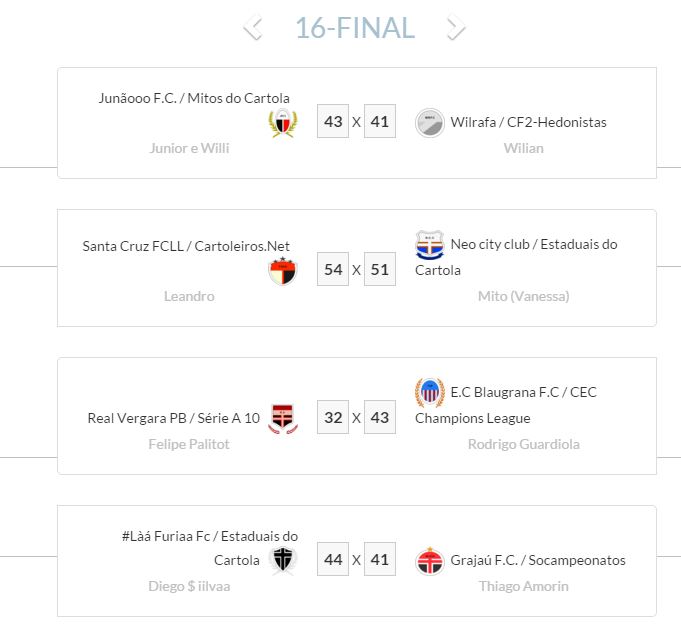Click score box 43 for E.C Blaugrana
The image size is (681, 634).
tap(380, 417)
